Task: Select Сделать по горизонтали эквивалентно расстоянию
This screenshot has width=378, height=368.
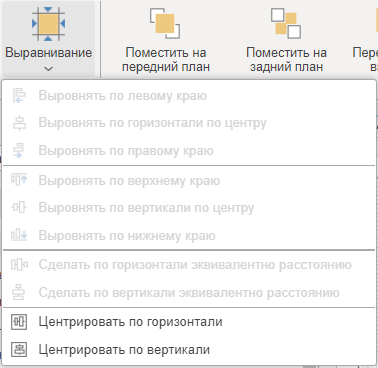Action: pyautogui.click(x=189, y=265)
